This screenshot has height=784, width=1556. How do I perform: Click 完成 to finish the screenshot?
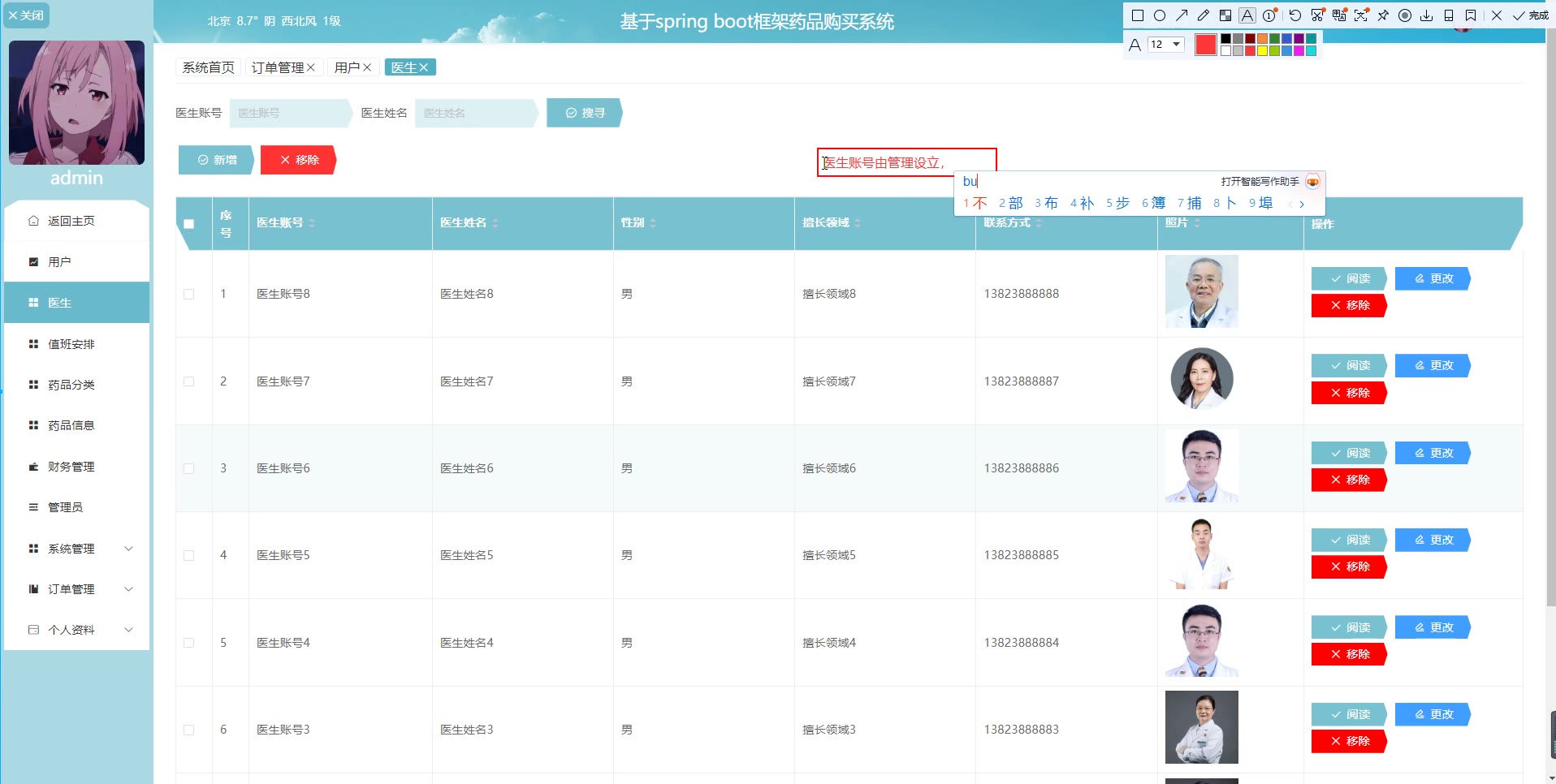pos(1531,15)
